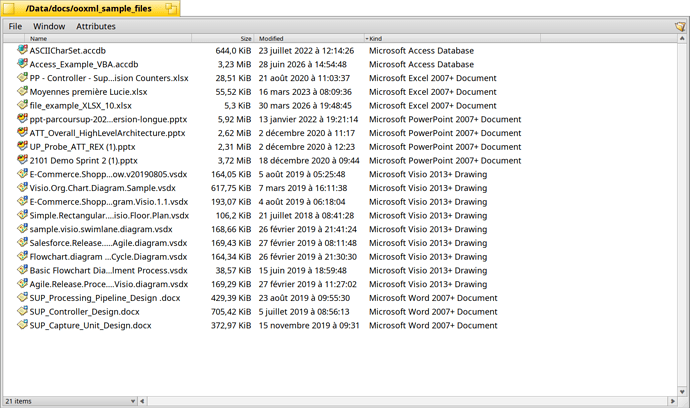Click the zoom icon on the yellow tab
The image size is (690, 408).
click(171, 8)
